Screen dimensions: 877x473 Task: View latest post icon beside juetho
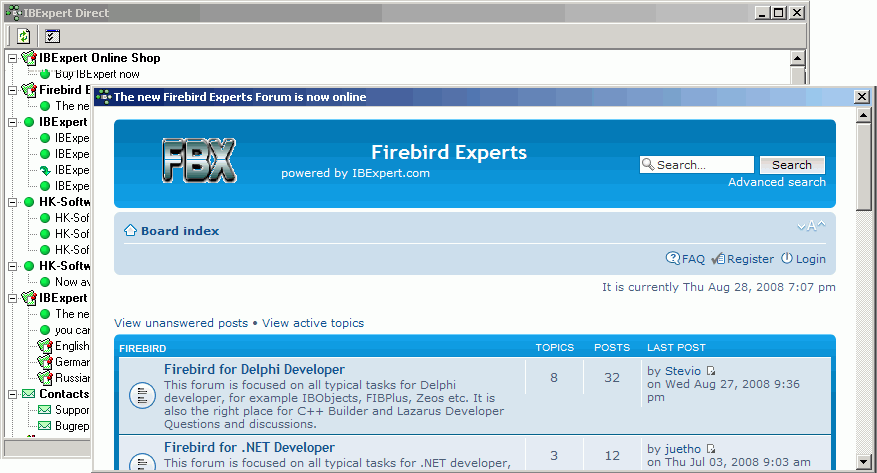pyautogui.click(x=711, y=448)
